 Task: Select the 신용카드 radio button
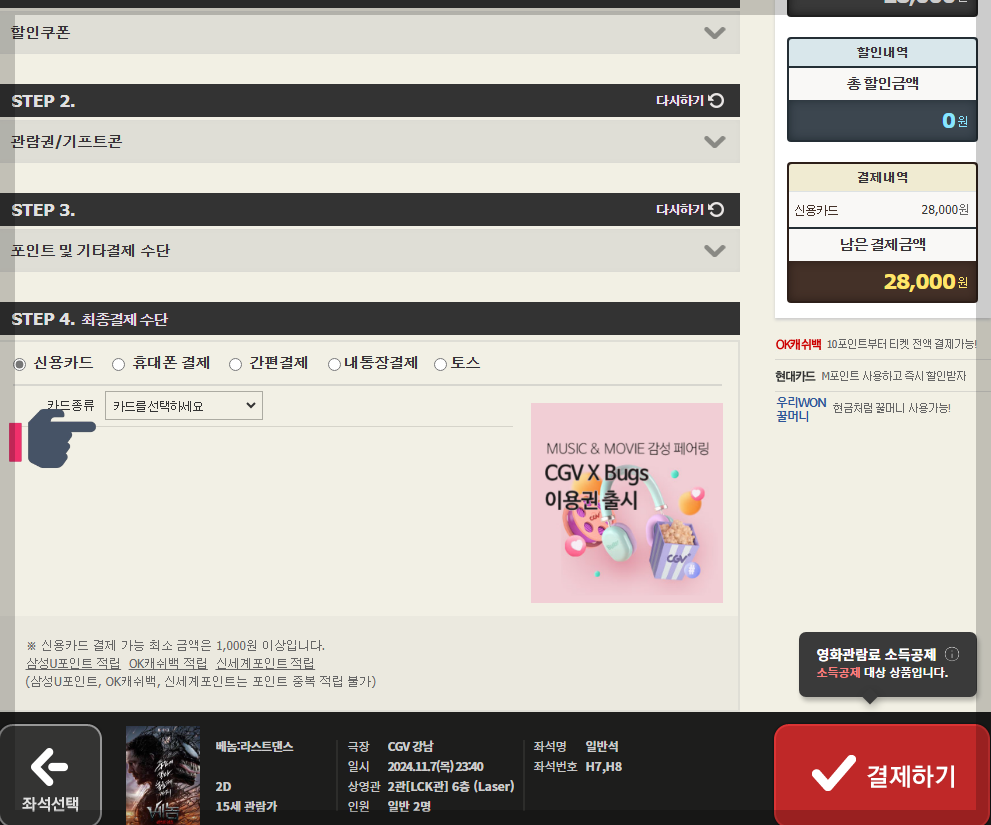pos(20,364)
